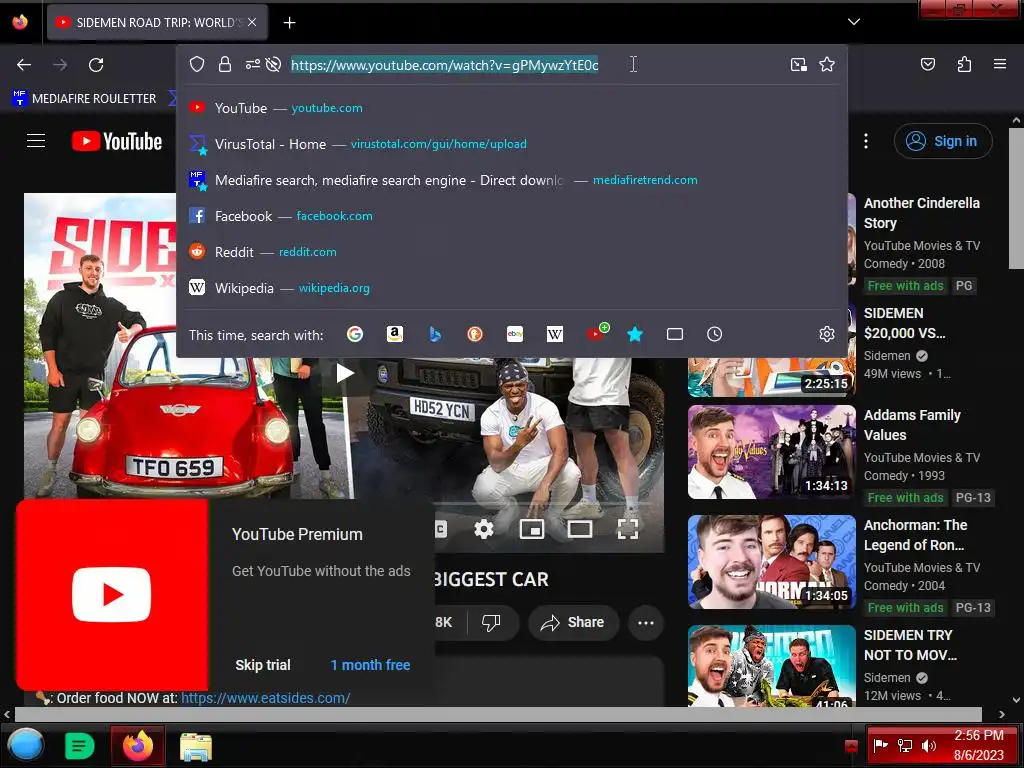
Task: Skip the YouTube Premium trial
Action: pos(263,665)
